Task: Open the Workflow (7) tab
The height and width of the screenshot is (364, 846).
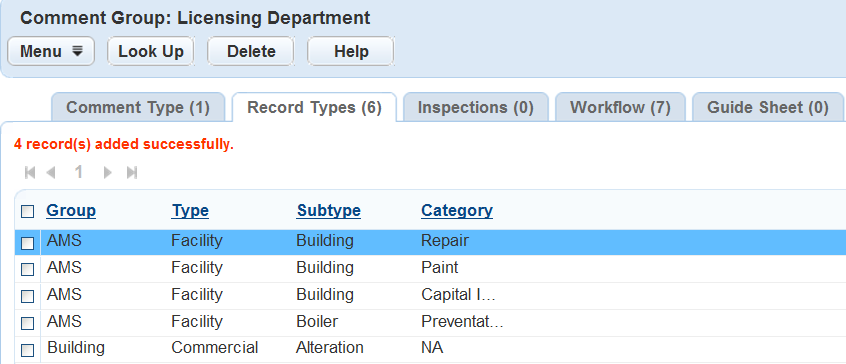Action: coord(620,107)
